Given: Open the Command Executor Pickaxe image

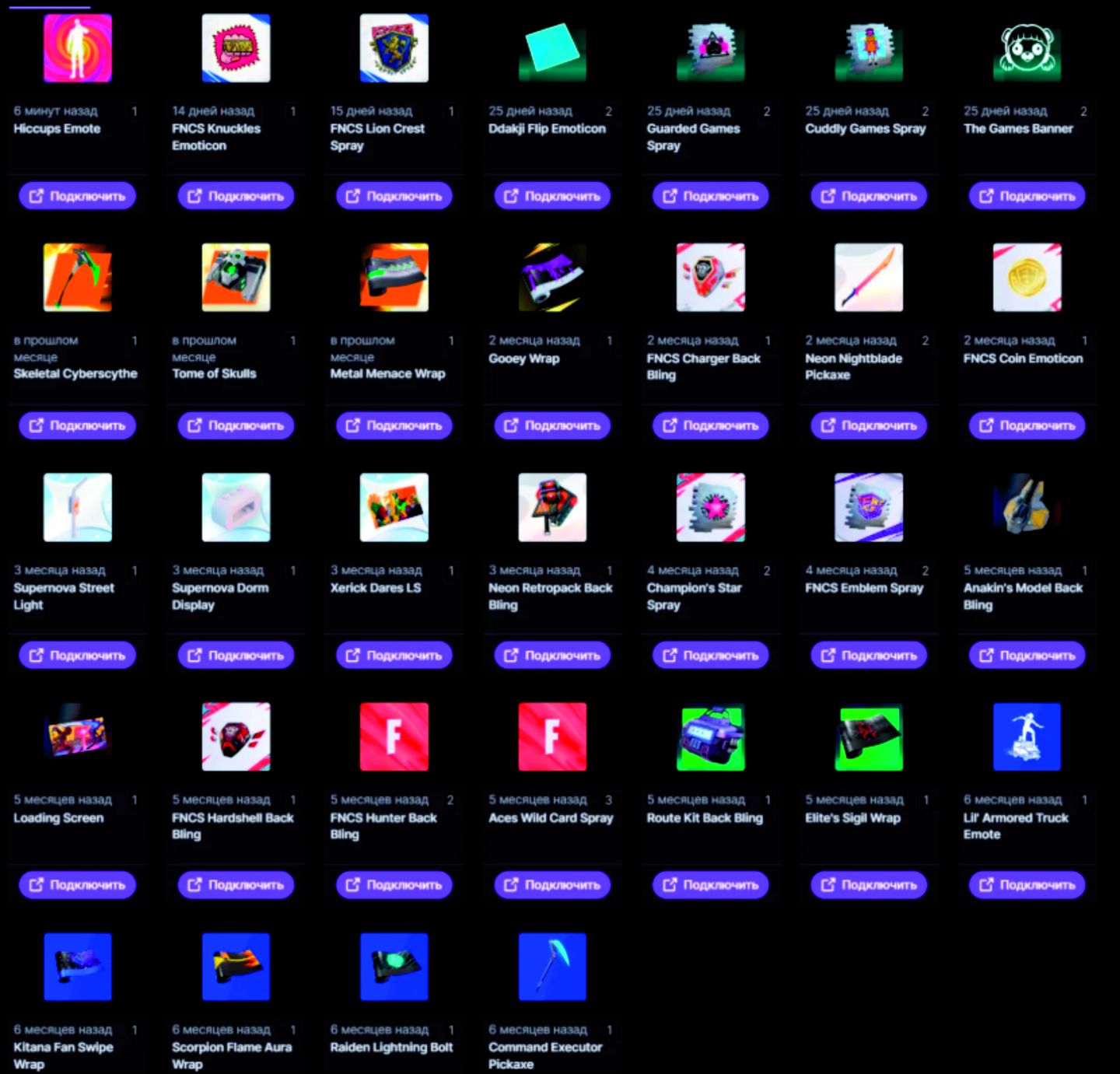Looking at the screenshot, I should tap(552, 967).
